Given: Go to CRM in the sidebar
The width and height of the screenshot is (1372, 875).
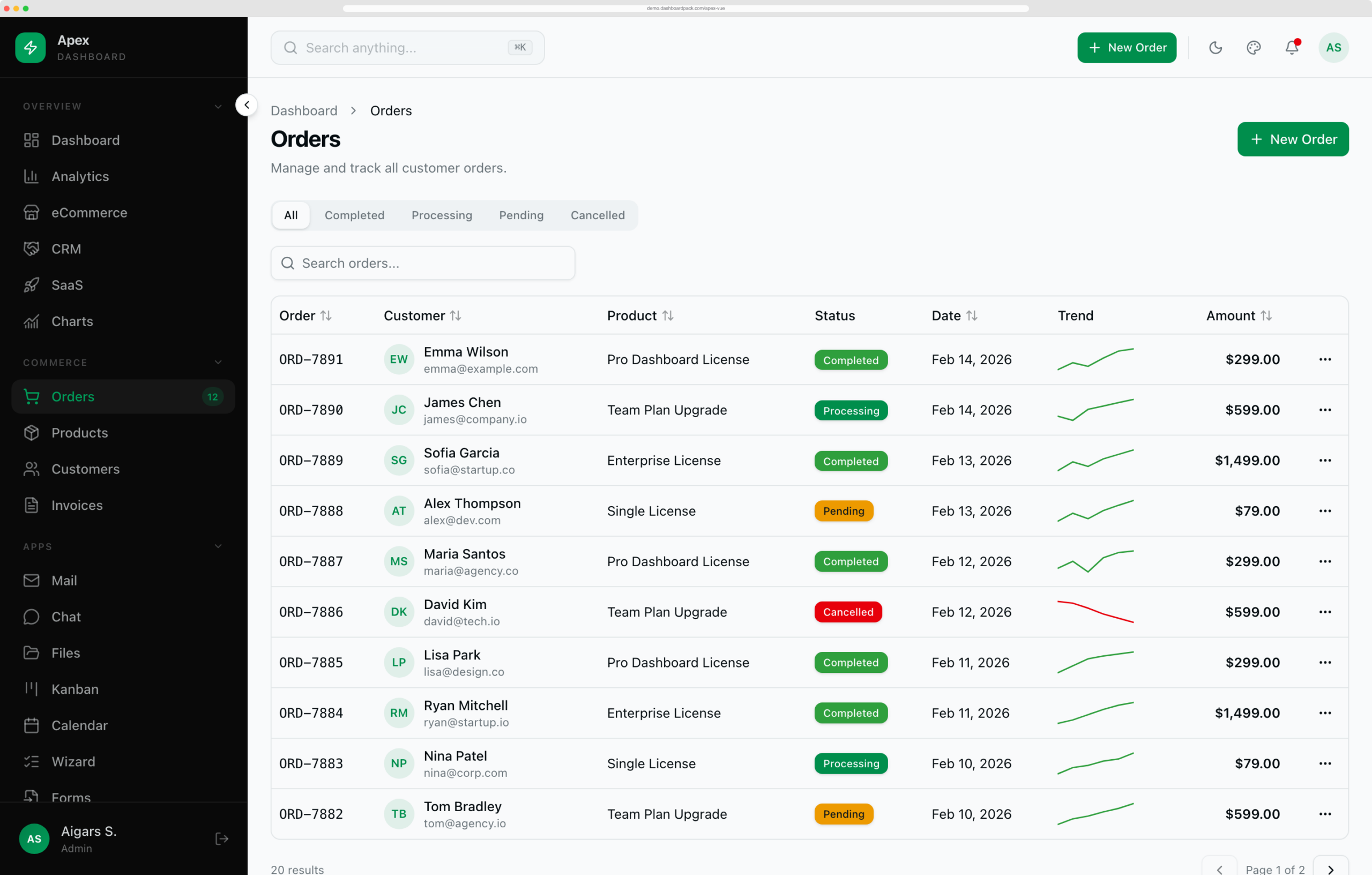Looking at the screenshot, I should (123, 249).
